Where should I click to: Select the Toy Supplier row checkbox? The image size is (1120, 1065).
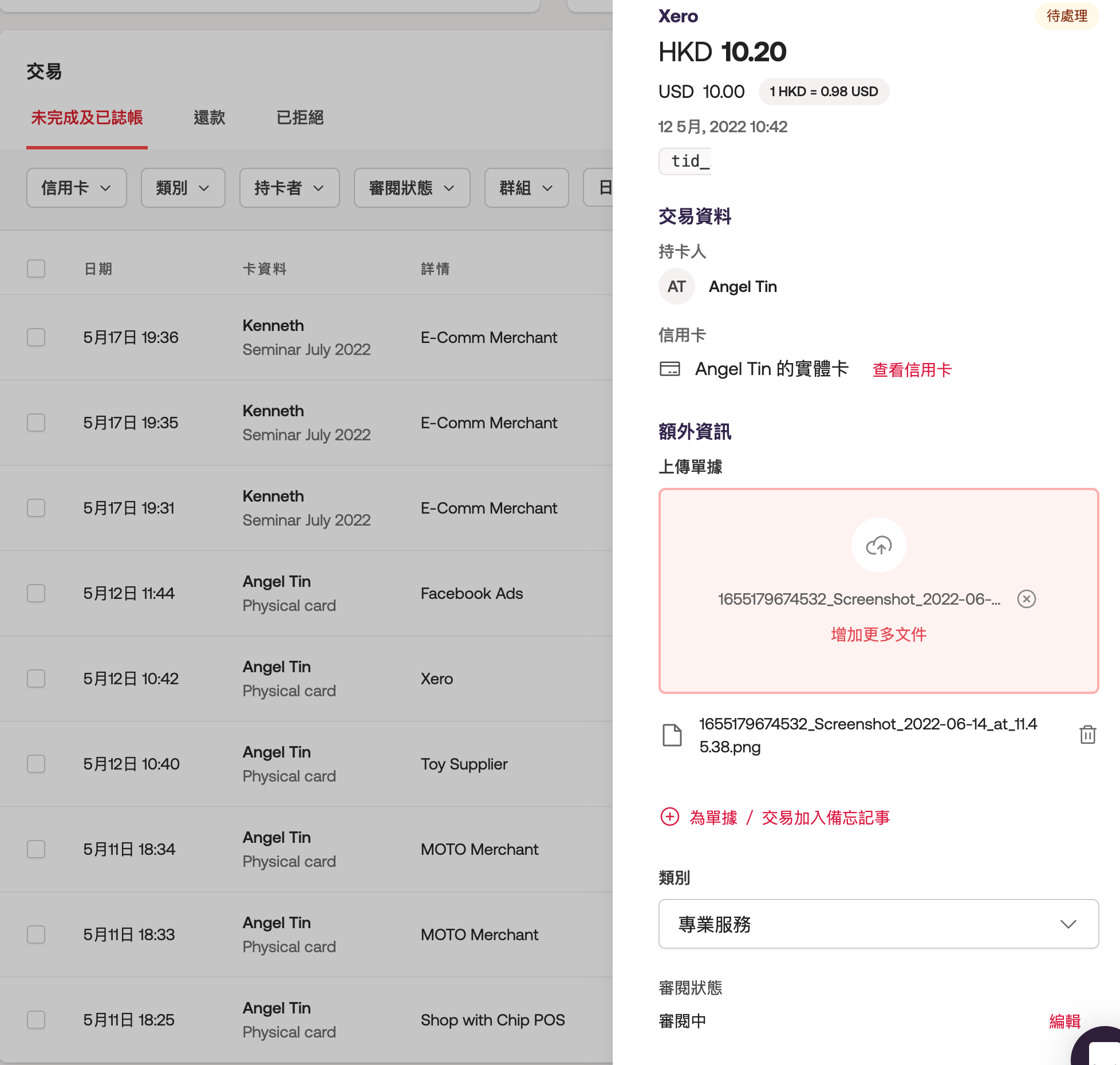(x=36, y=764)
